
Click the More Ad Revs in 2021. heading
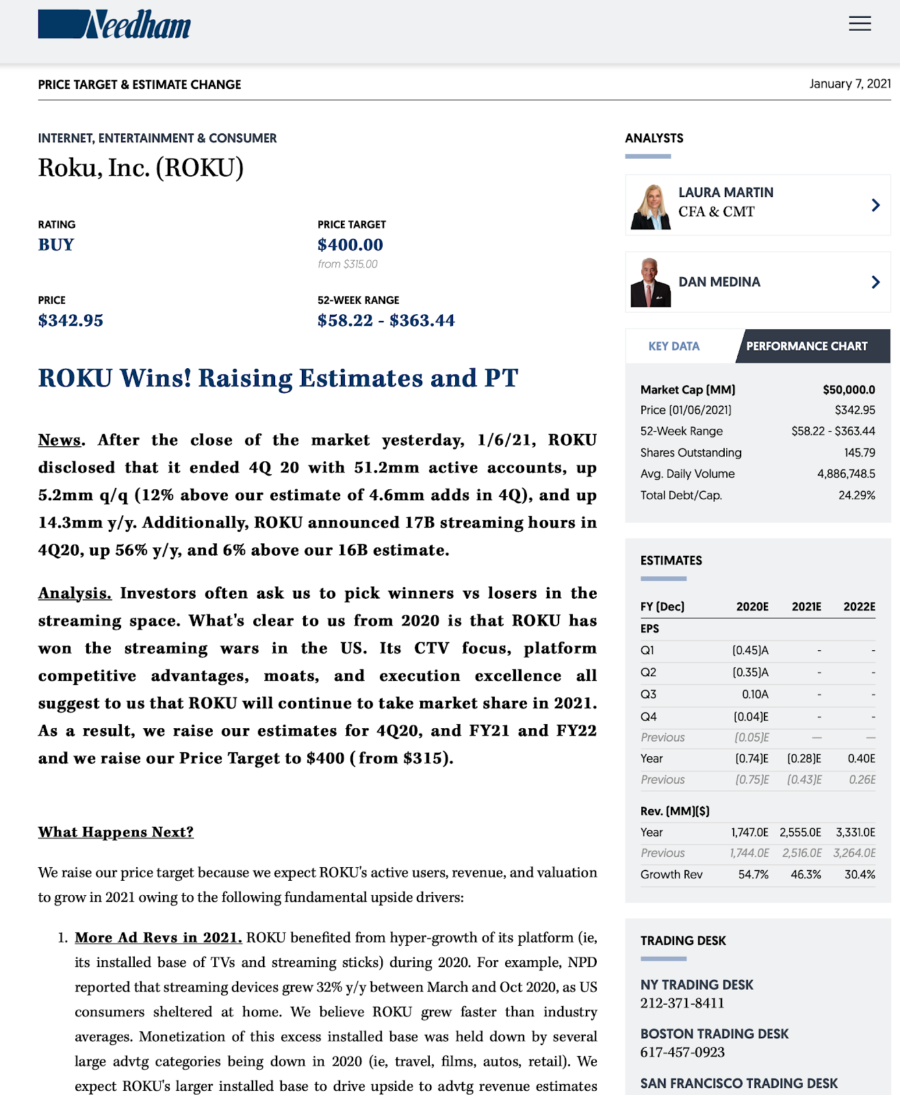coord(158,938)
